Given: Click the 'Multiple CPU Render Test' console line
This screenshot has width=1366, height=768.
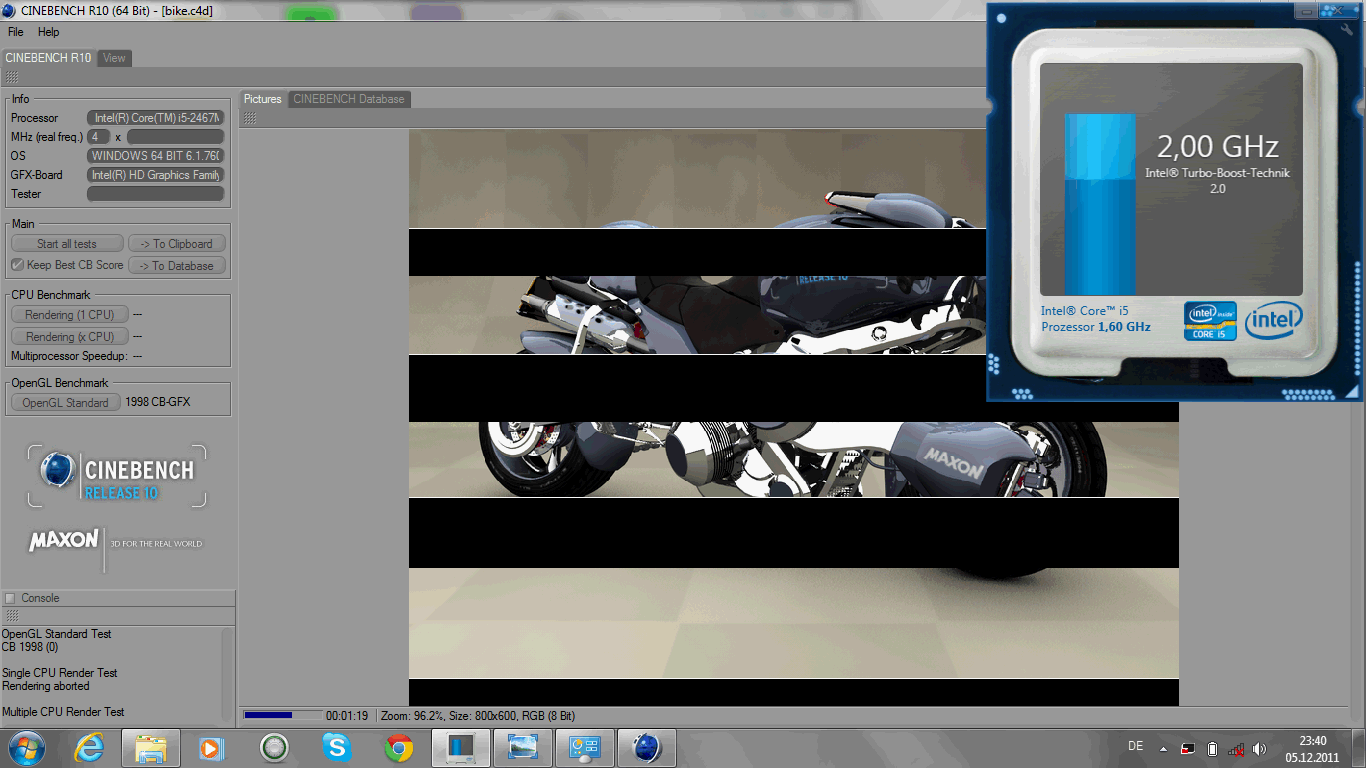Looking at the screenshot, I should click(x=63, y=712).
